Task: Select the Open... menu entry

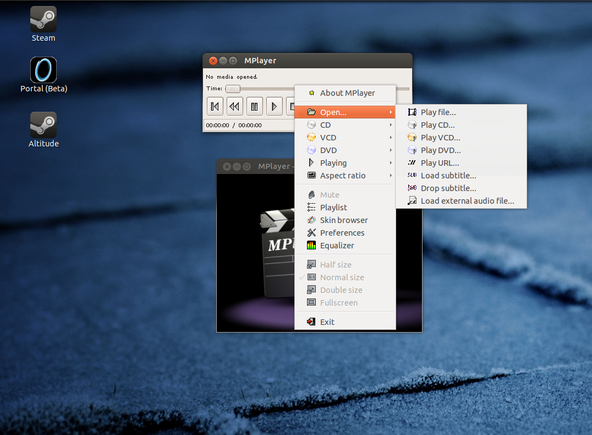Action: (x=345, y=112)
